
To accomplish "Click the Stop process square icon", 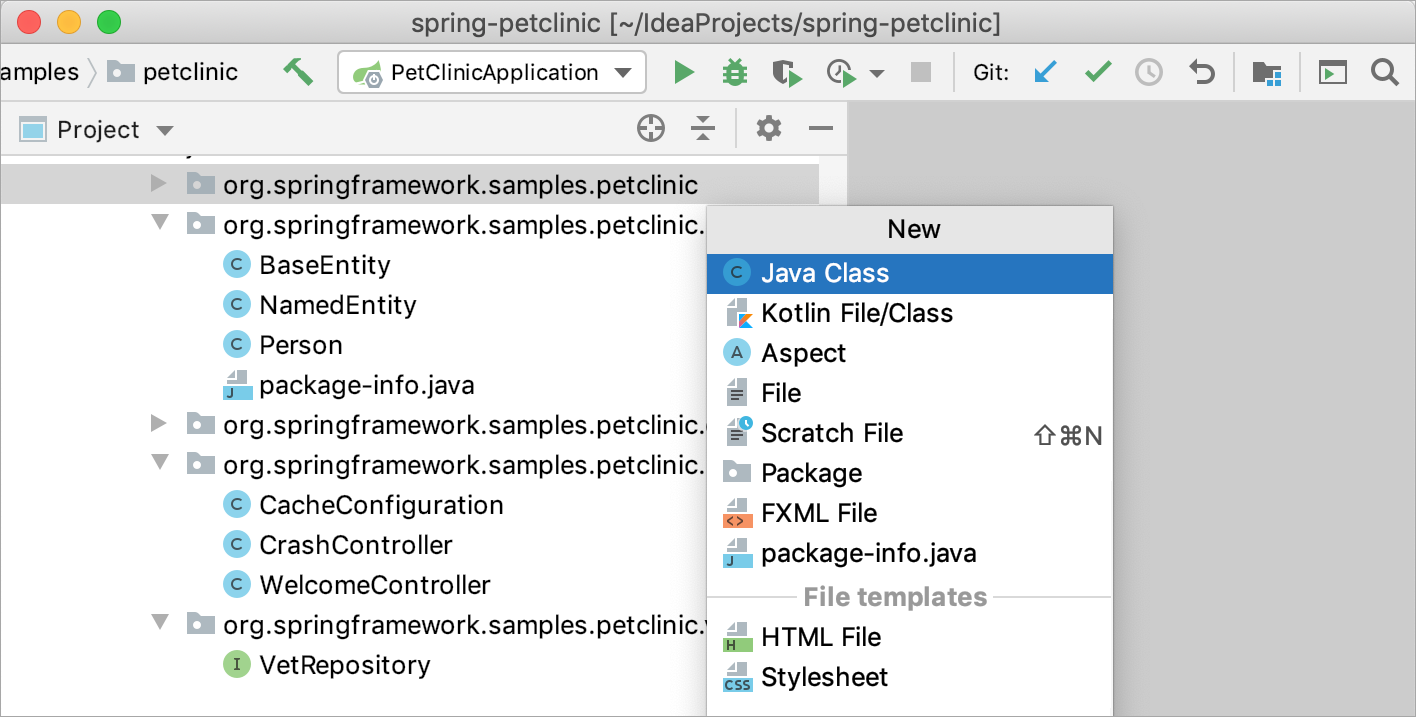I will point(920,72).
